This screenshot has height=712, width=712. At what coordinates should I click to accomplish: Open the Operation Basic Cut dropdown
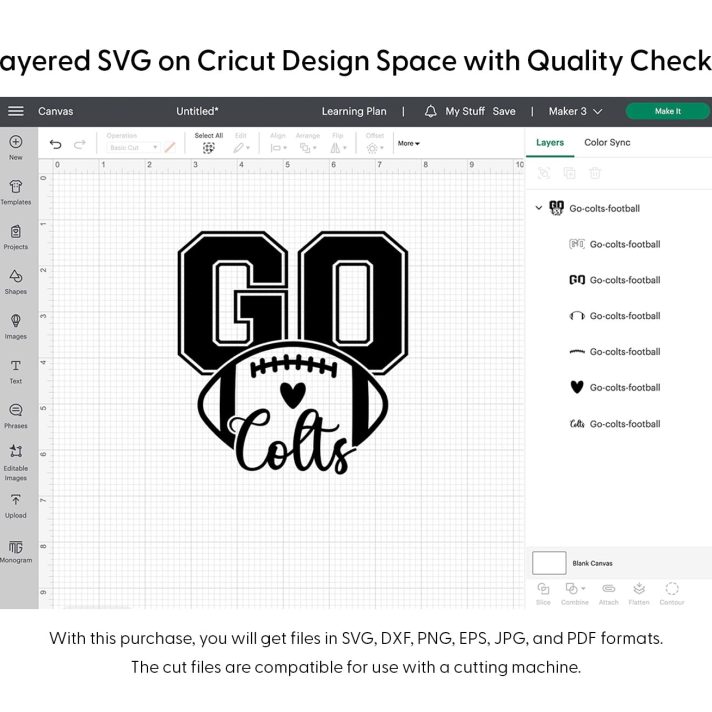(133, 148)
